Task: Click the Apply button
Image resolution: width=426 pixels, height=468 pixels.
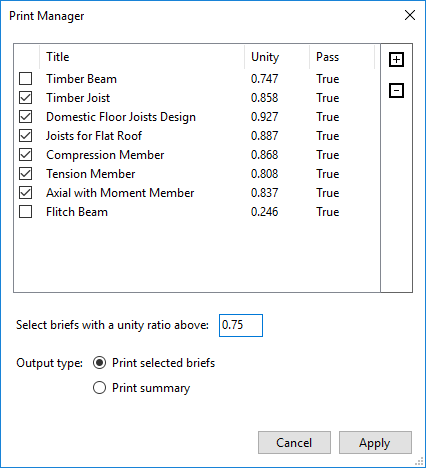Action: coord(375,443)
